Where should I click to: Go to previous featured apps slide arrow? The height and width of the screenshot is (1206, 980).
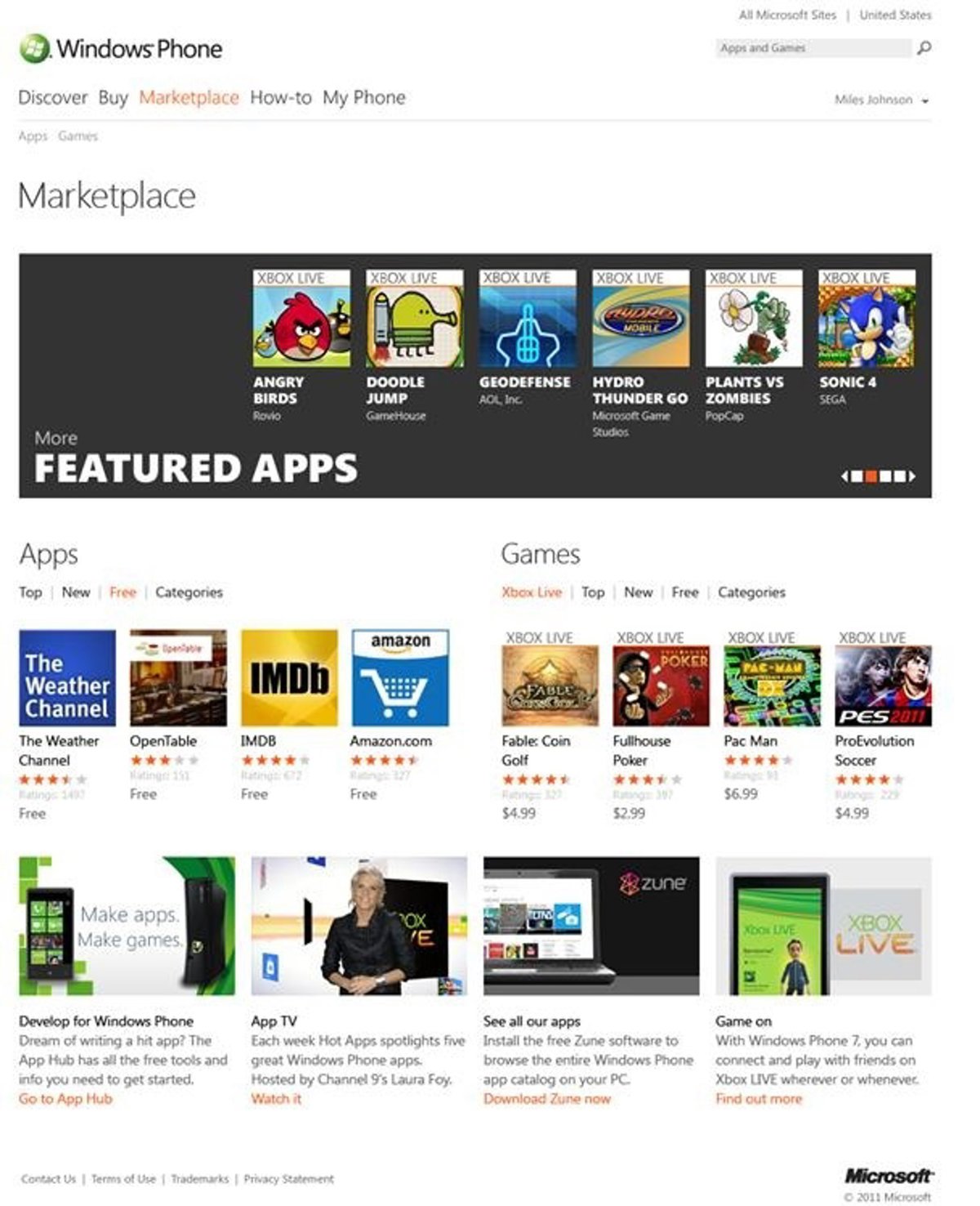tap(845, 476)
